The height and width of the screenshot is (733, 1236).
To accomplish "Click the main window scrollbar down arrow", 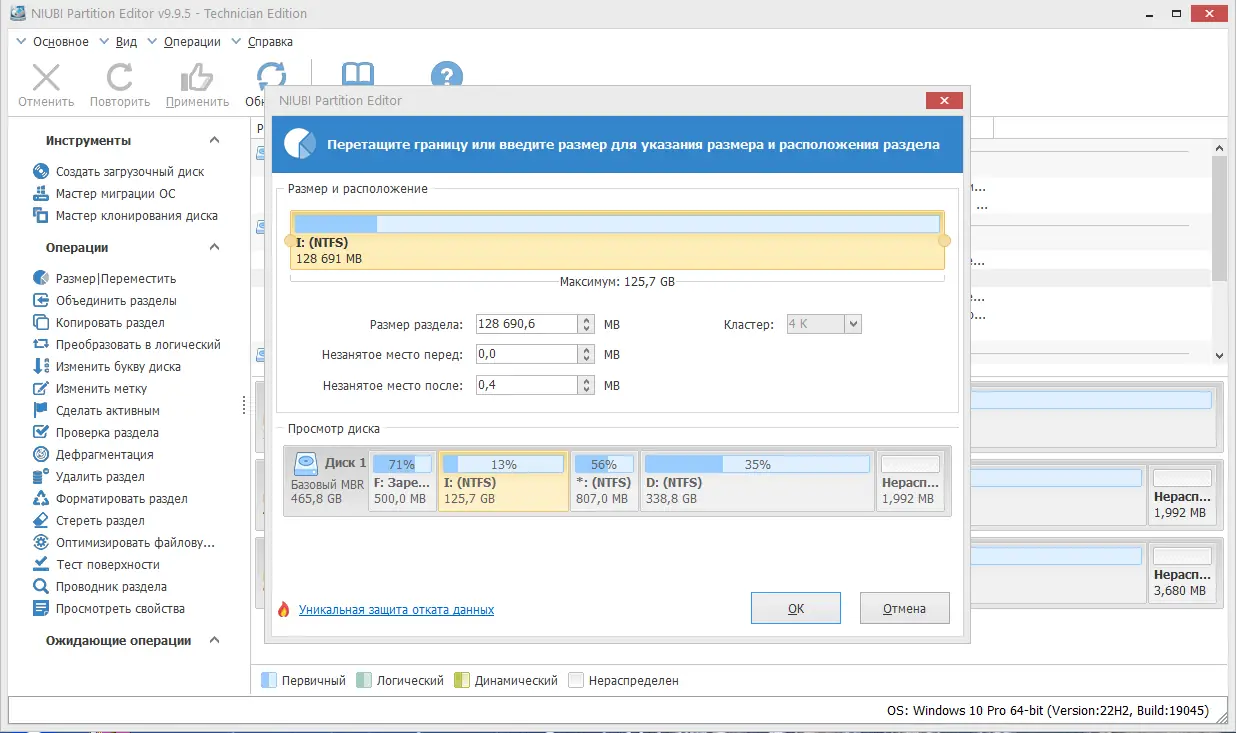I will [x=1219, y=355].
